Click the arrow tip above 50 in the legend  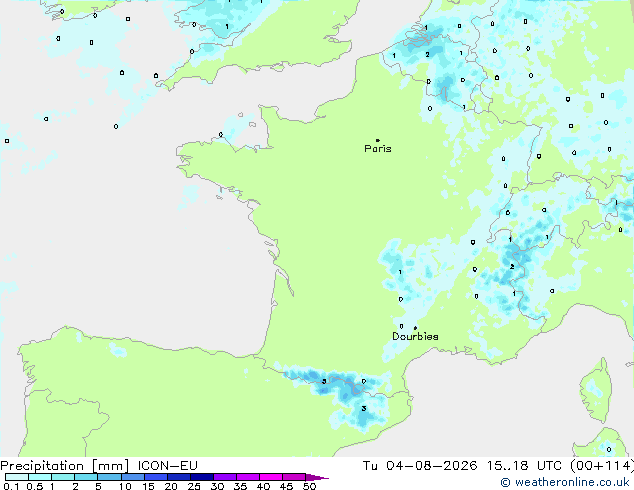tap(317, 477)
